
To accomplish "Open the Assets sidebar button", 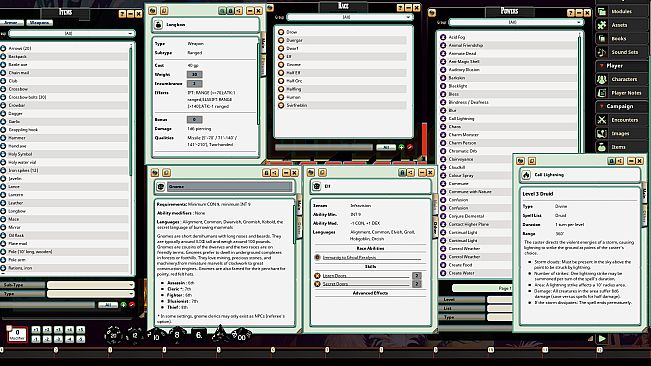I will tap(621, 25).
